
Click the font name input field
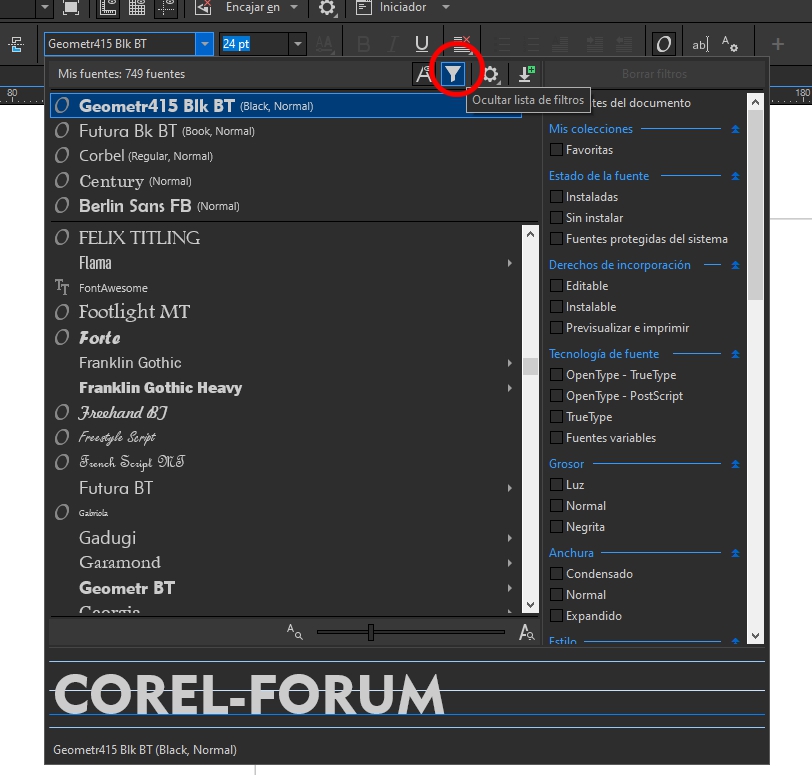[120, 44]
